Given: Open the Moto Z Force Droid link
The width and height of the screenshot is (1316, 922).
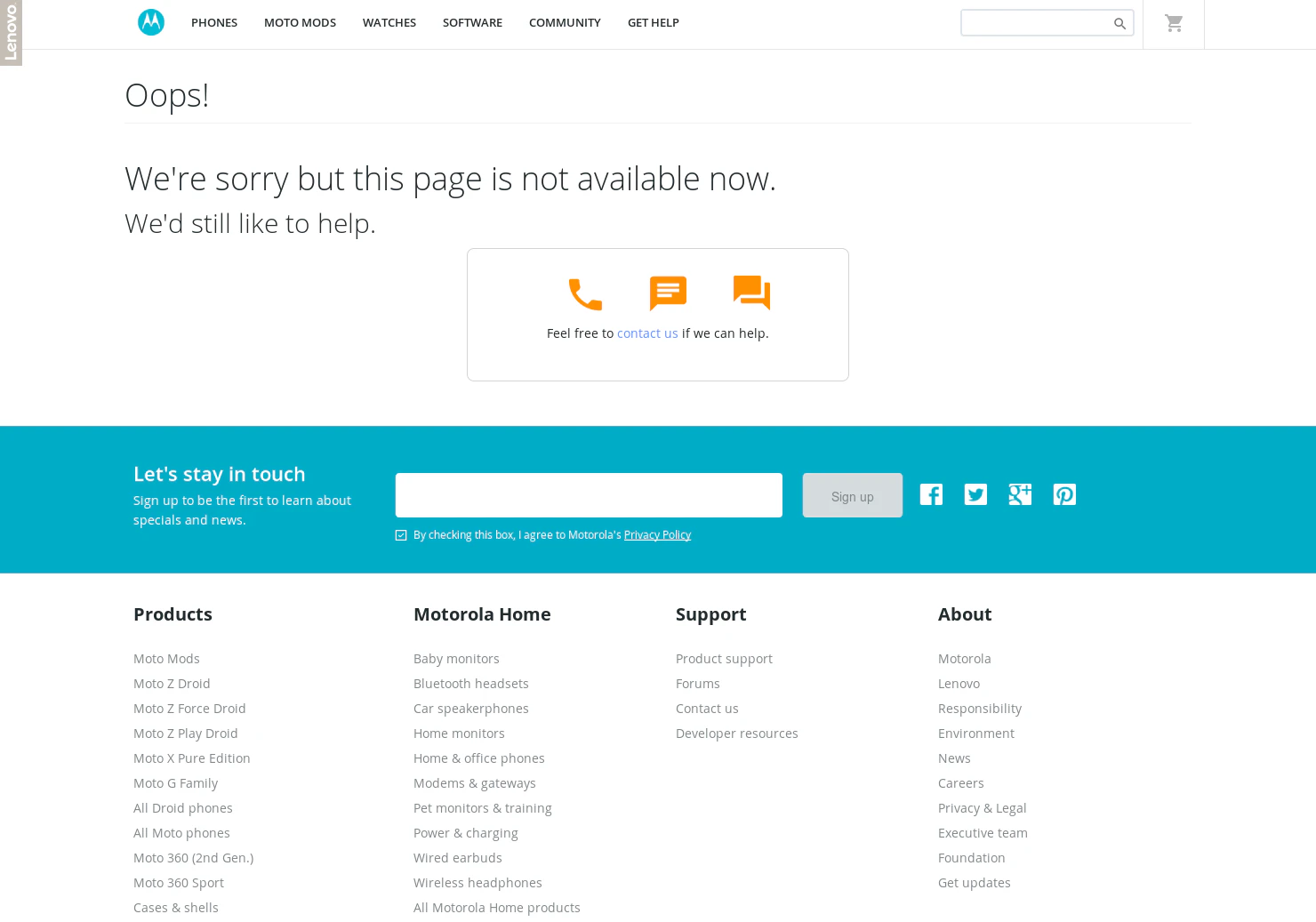Looking at the screenshot, I should [x=189, y=709].
